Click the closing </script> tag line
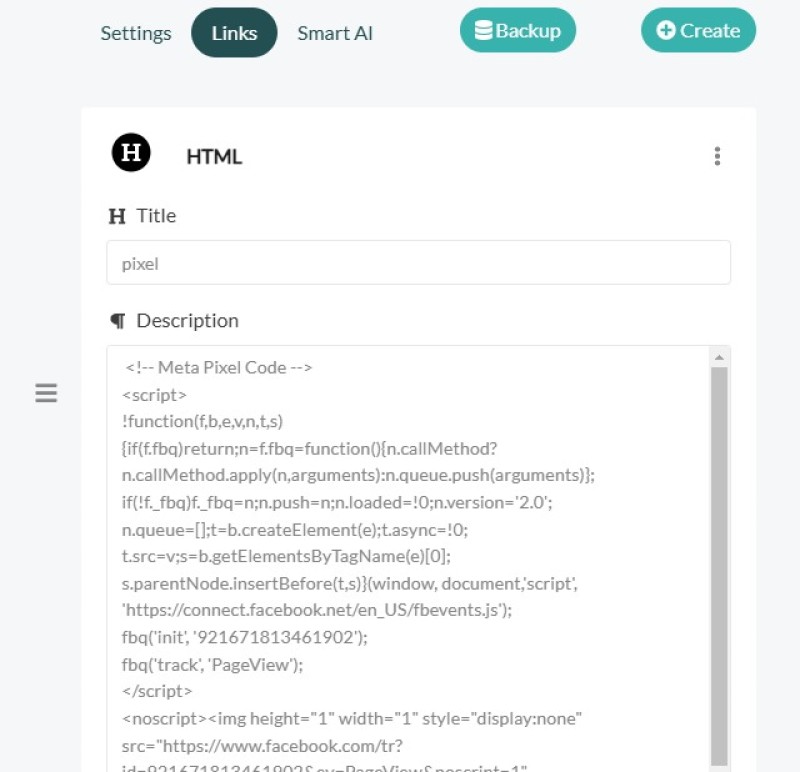800x772 pixels. click(x=157, y=691)
